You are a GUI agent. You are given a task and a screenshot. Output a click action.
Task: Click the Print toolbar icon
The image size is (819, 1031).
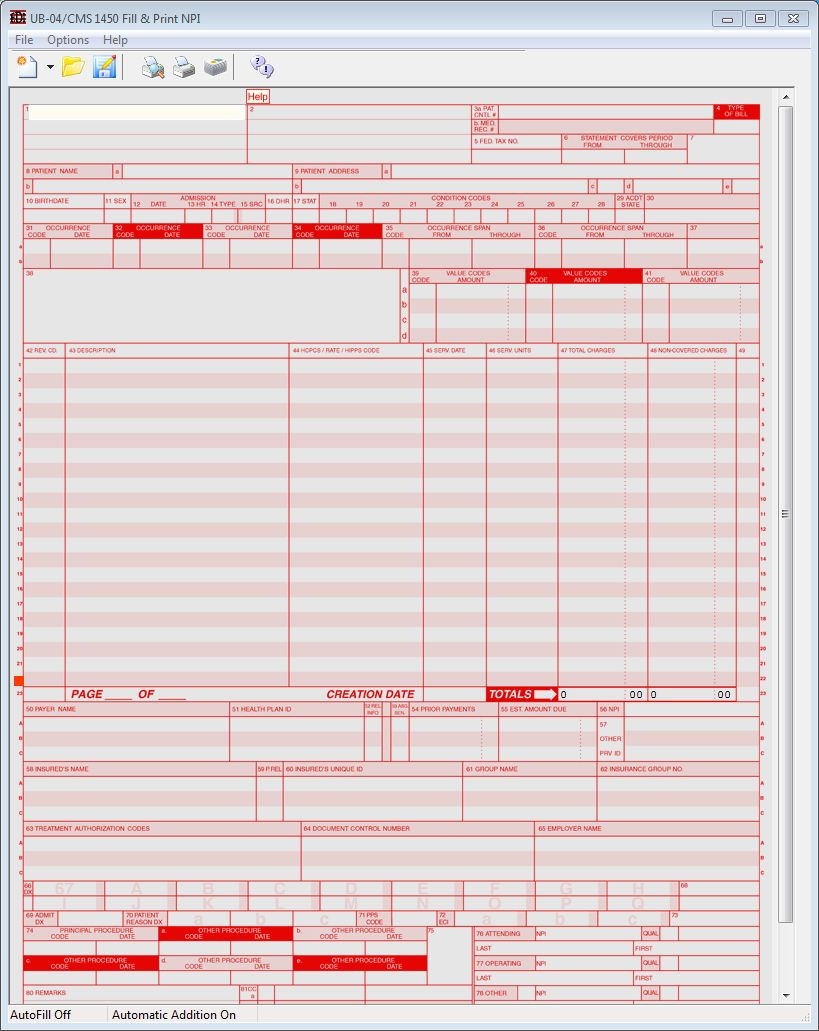point(183,67)
